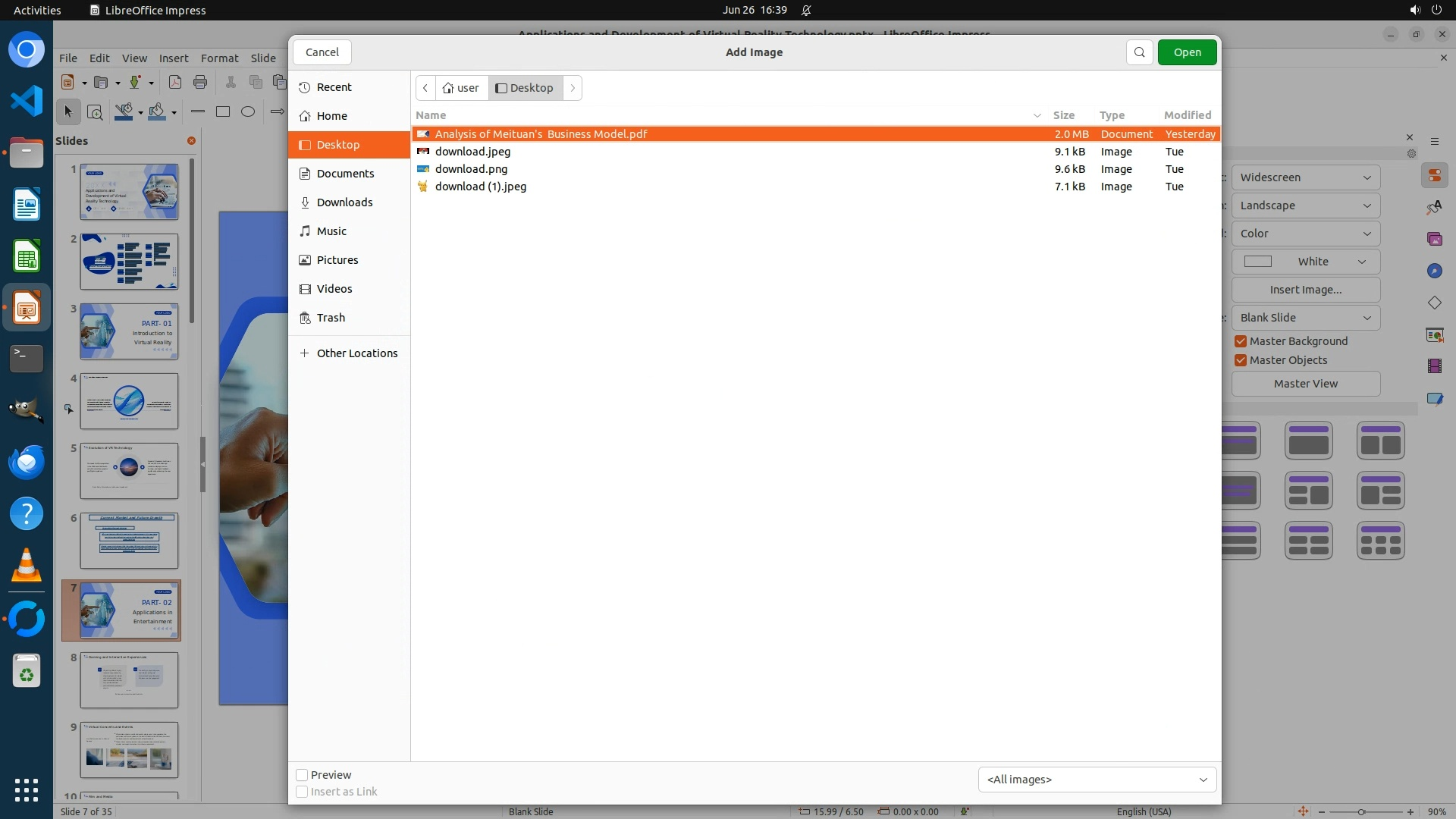Select the download.png file

point(471,169)
